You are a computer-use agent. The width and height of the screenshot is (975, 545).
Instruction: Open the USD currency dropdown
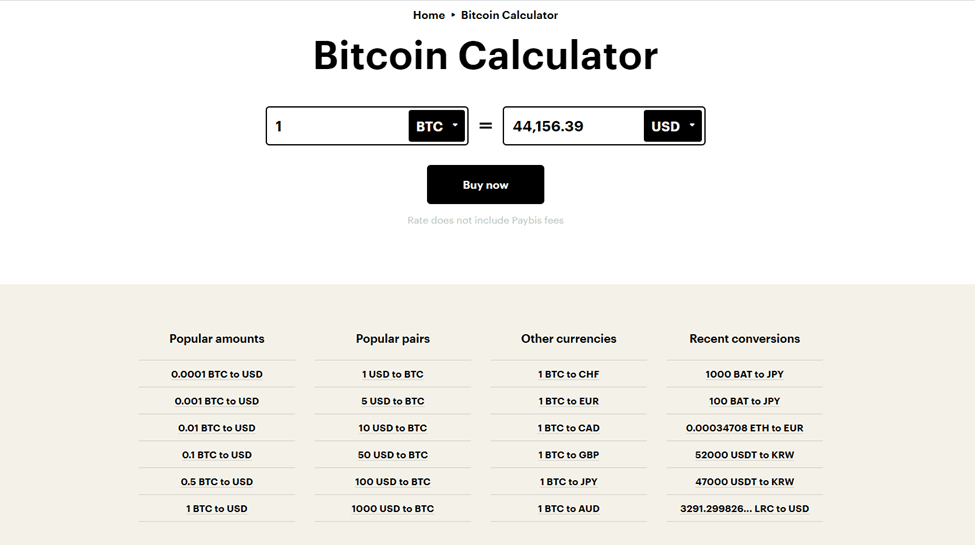[x=672, y=126]
